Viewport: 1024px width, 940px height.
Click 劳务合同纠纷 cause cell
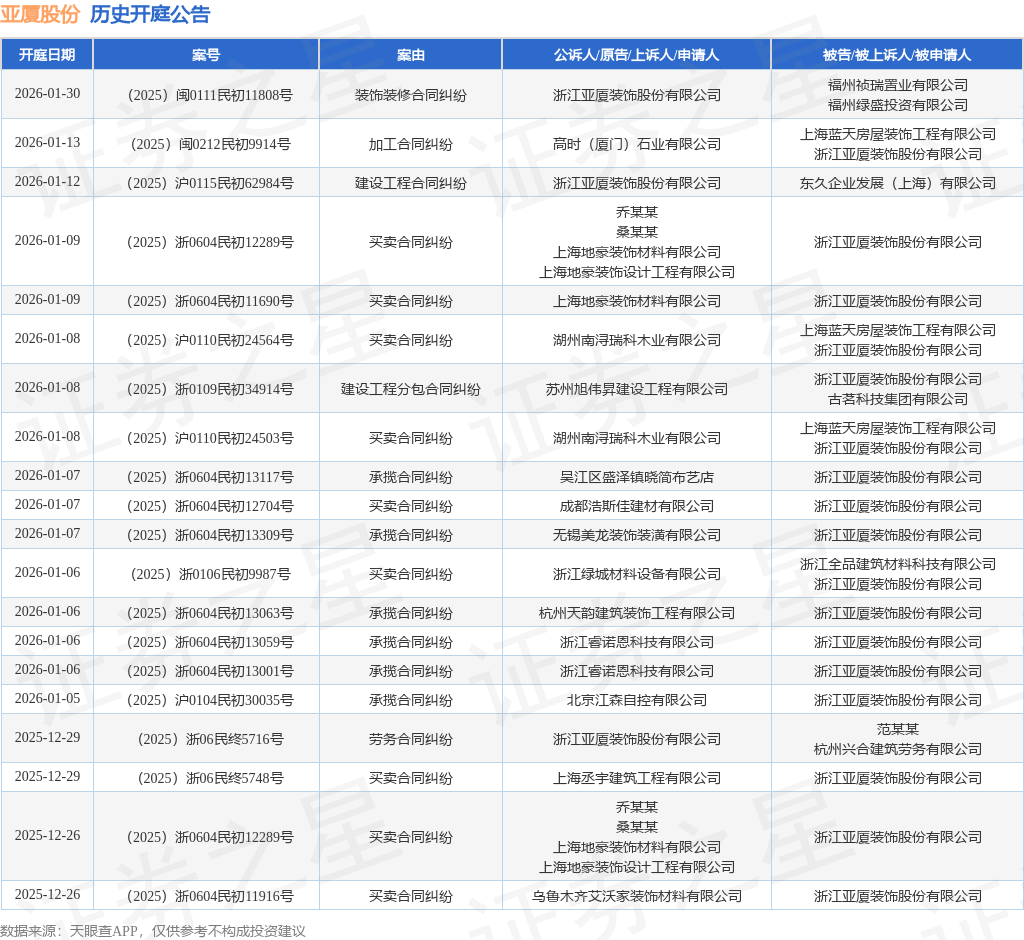(x=411, y=739)
